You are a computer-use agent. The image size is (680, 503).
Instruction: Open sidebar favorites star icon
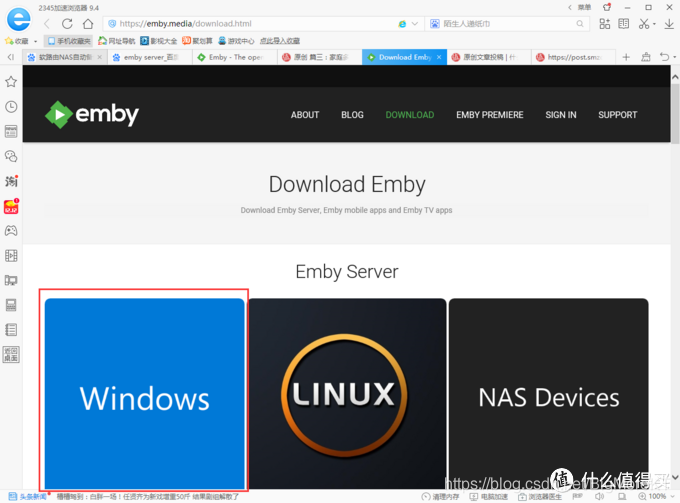click(11, 82)
